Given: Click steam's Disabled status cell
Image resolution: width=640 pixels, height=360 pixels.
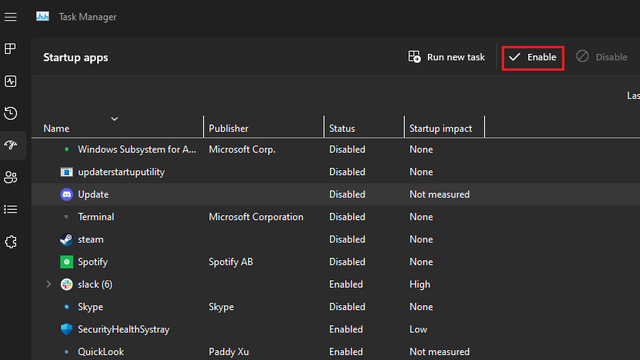Looking at the screenshot, I should pyautogui.click(x=347, y=239).
